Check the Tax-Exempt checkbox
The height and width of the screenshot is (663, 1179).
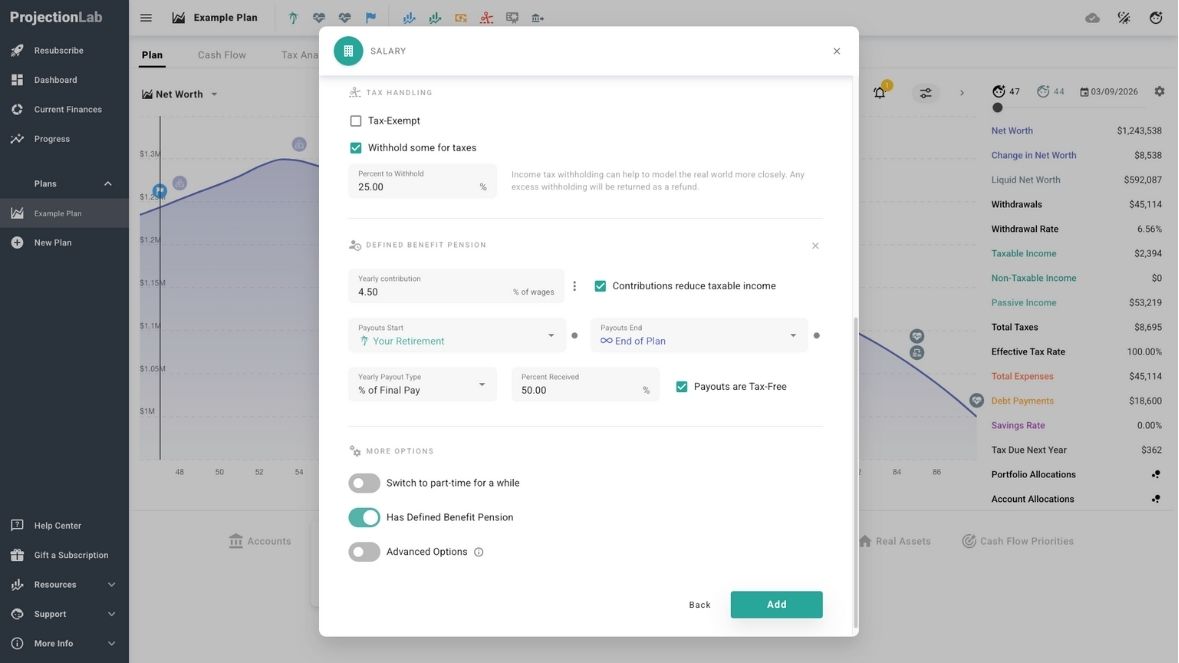coord(356,121)
